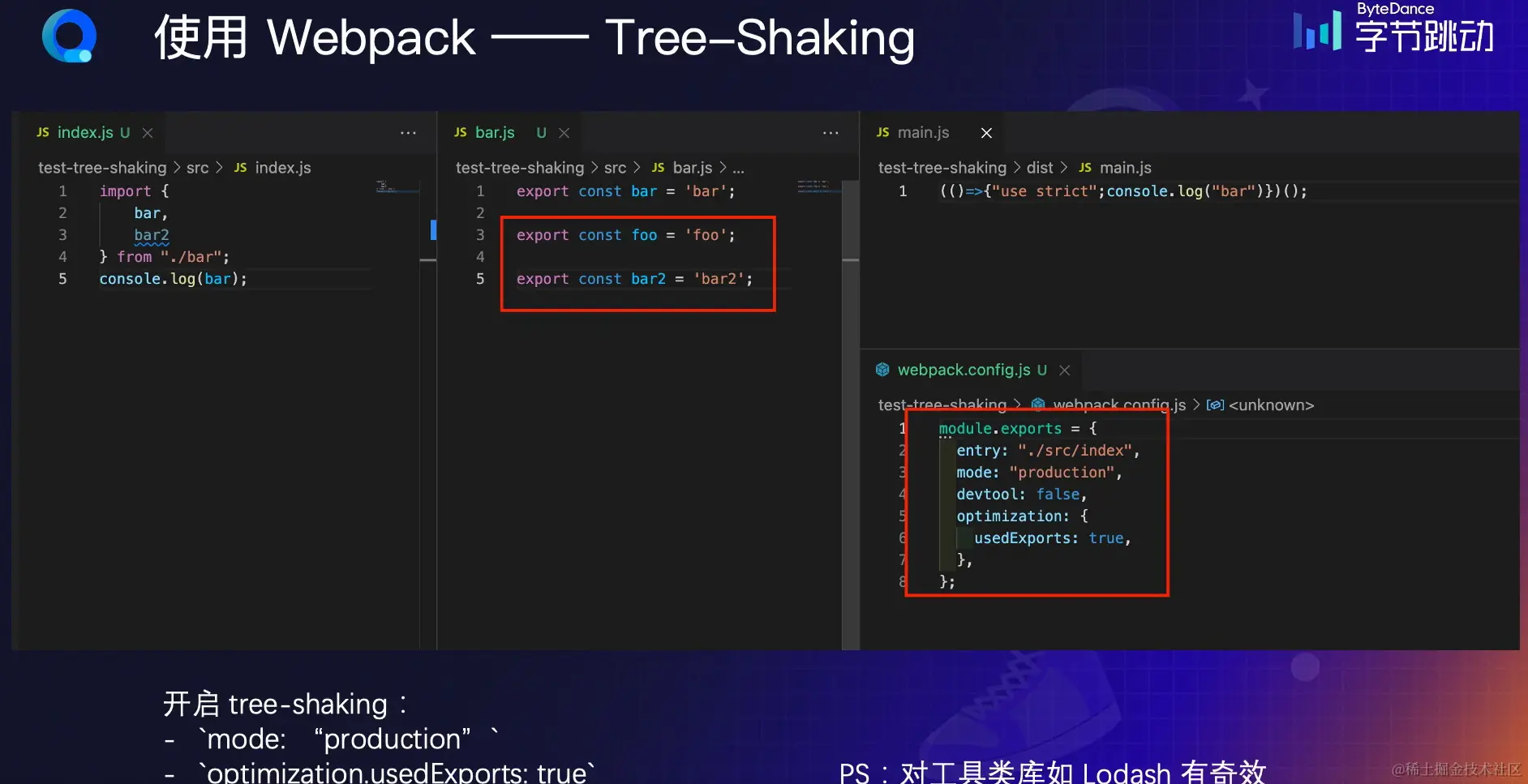Click the 'optimization: {' line
1528x784 pixels.
click(x=1023, y=516)
